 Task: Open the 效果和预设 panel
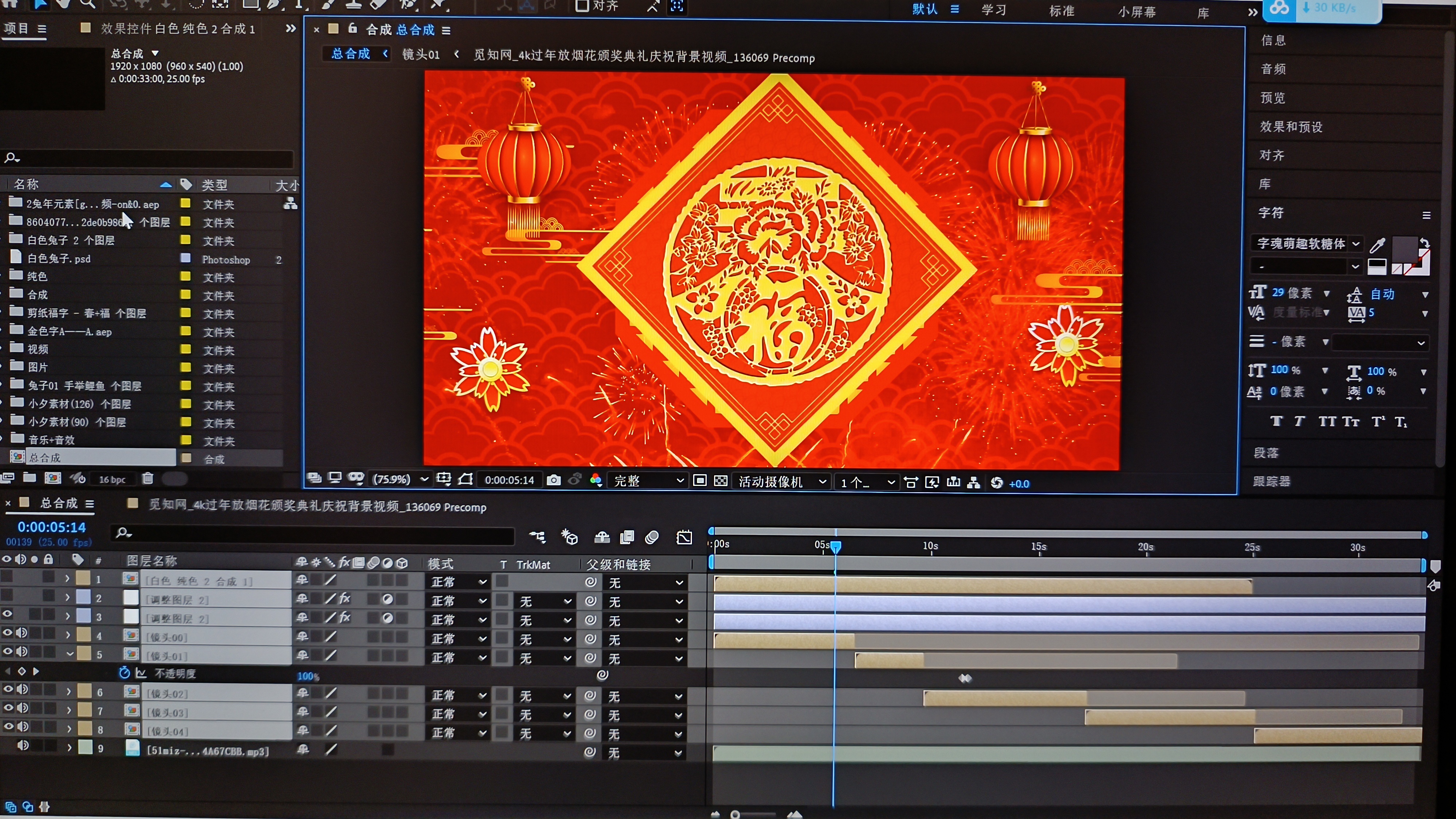point(1291,127)
